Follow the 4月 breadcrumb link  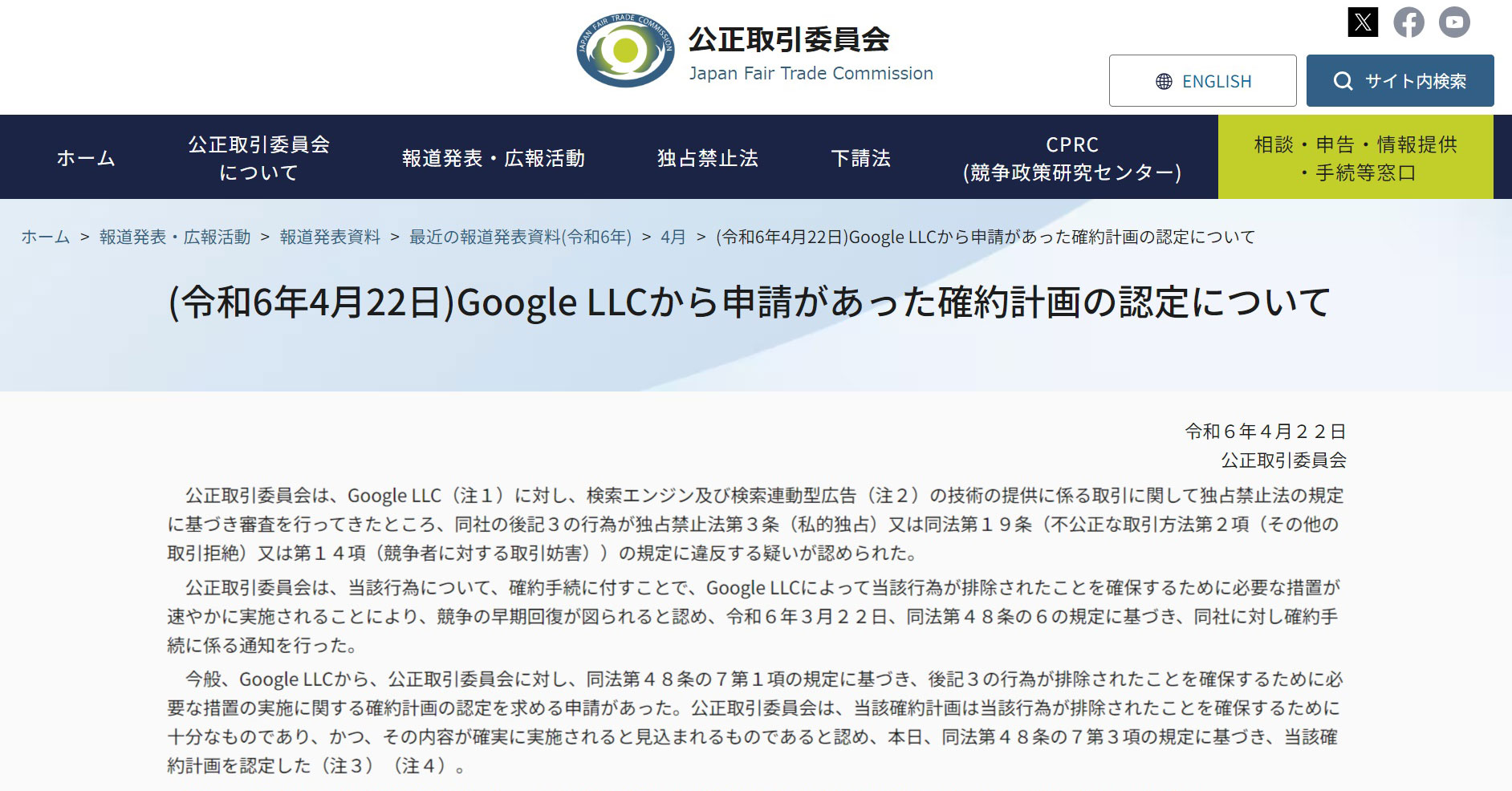[x=673, y=237]
